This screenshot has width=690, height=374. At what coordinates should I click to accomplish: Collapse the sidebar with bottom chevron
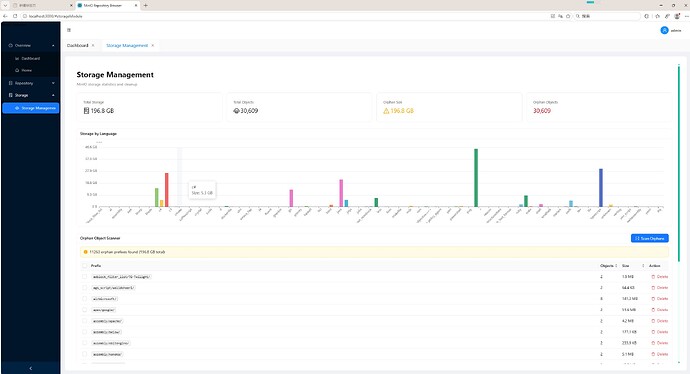pyautogui.click(x=30, y=368)
